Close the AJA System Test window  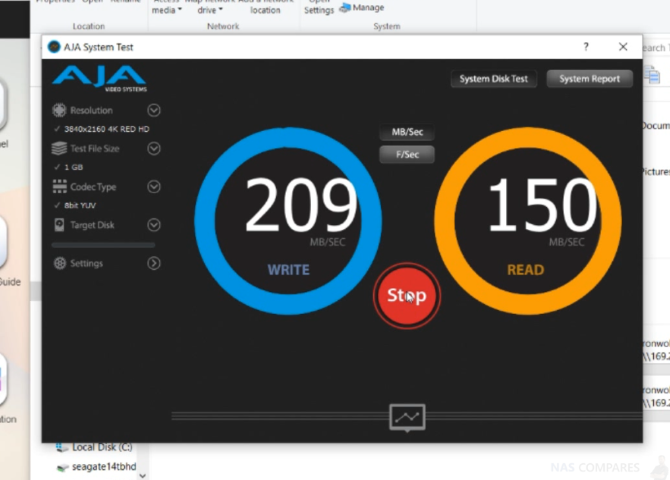pos(623,47)
